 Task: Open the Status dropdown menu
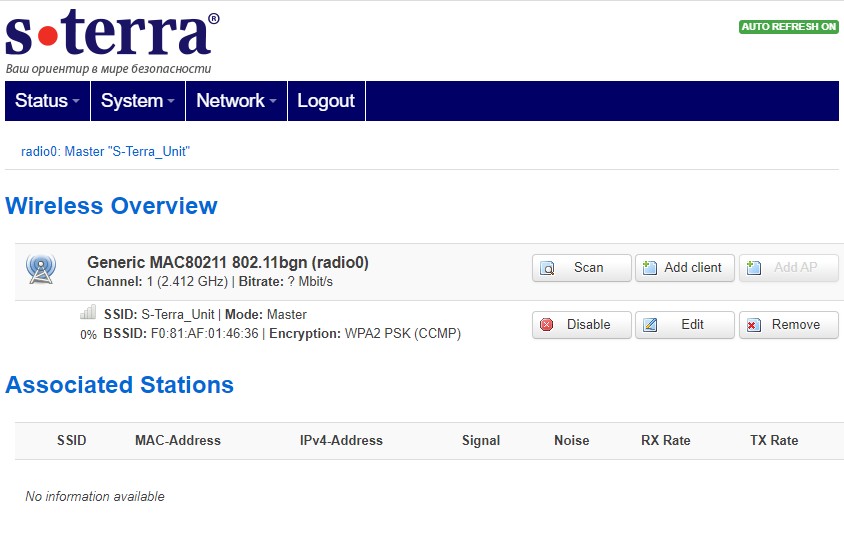click(x=47, y=101)
